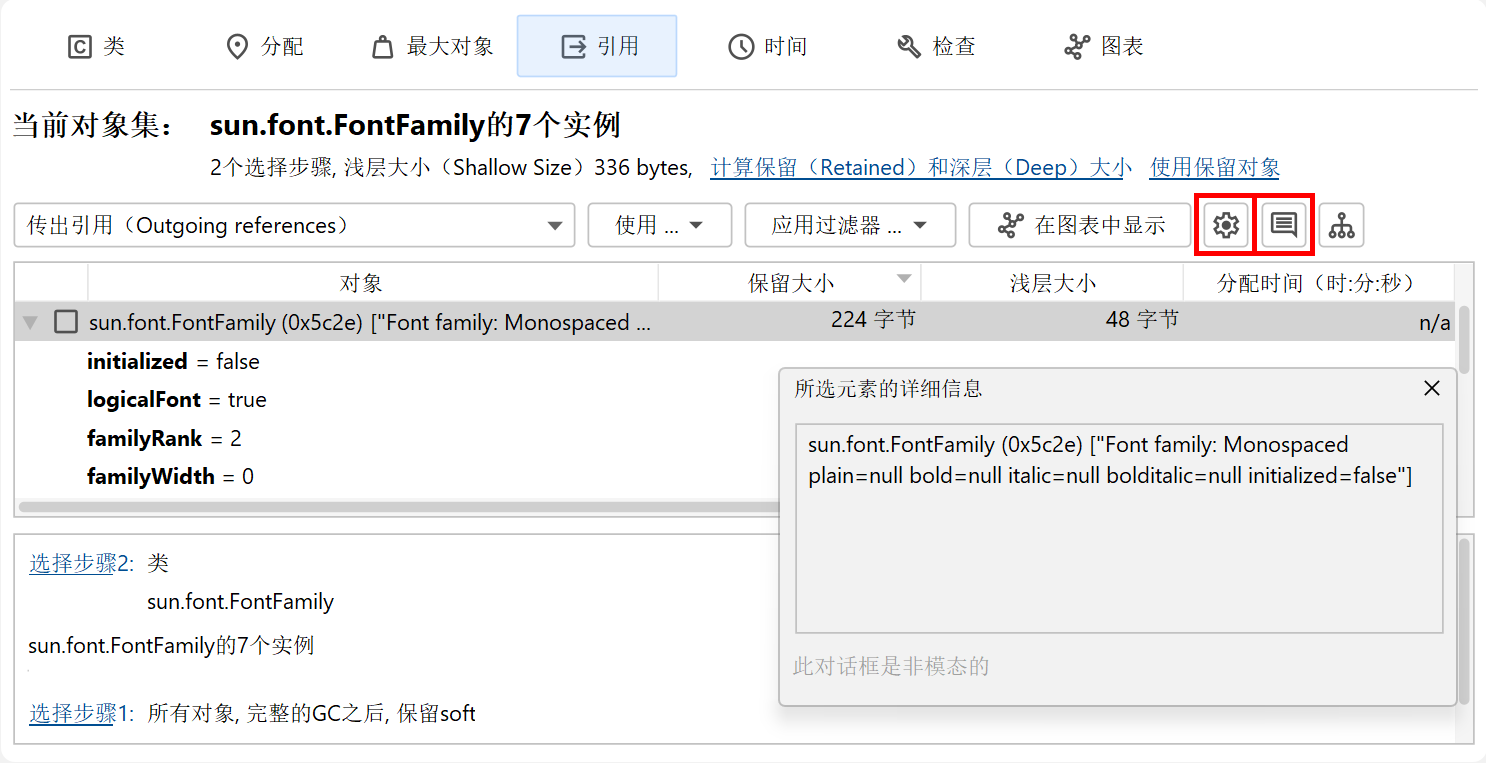
Task: Sort by the 保留大小 column header
Action: [x=790, y=283]
